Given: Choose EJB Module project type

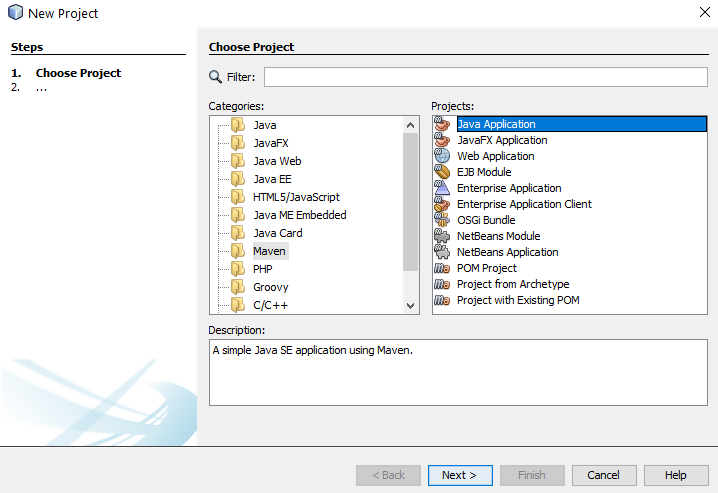Looking at the screenshot, I should pos(484,172).
